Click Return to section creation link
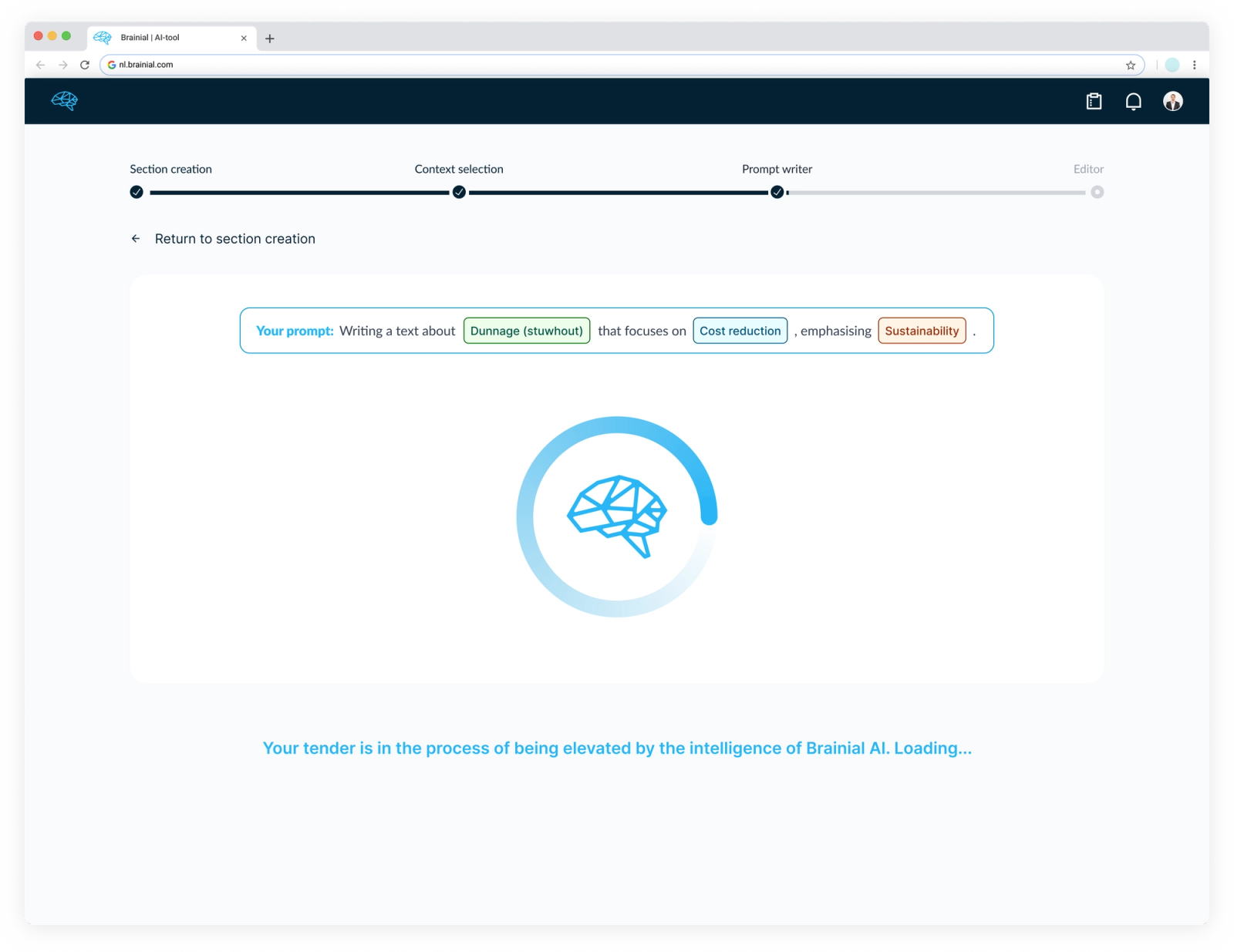Viewport: 1234px width, 952px height. [235, 239]
